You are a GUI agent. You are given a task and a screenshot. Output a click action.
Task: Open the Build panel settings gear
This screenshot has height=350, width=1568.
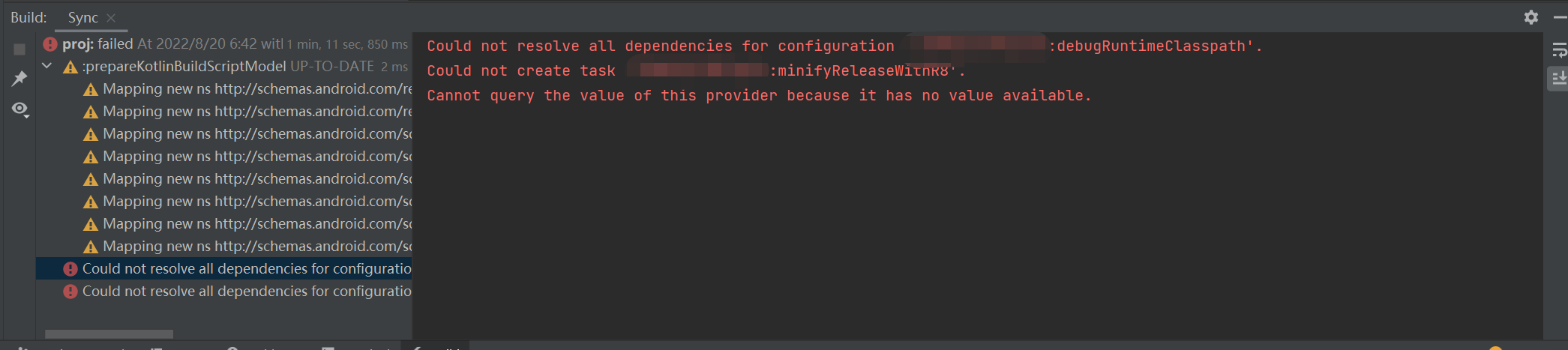pos(1531,16)
